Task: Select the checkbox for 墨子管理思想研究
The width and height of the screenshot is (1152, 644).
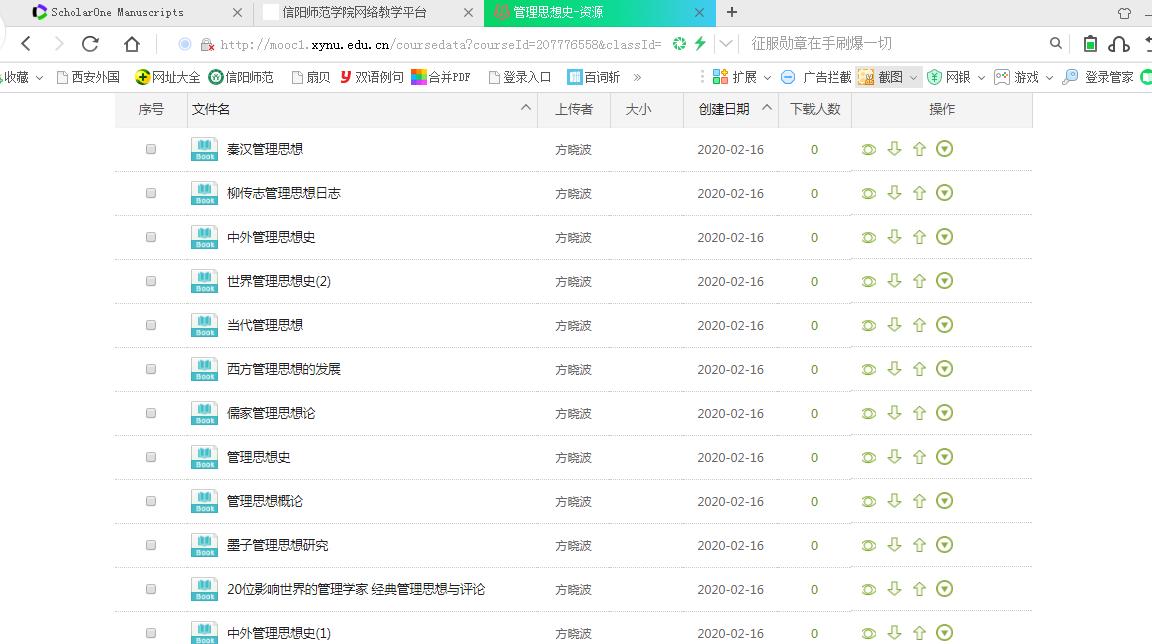Action: tap(151, 545)
